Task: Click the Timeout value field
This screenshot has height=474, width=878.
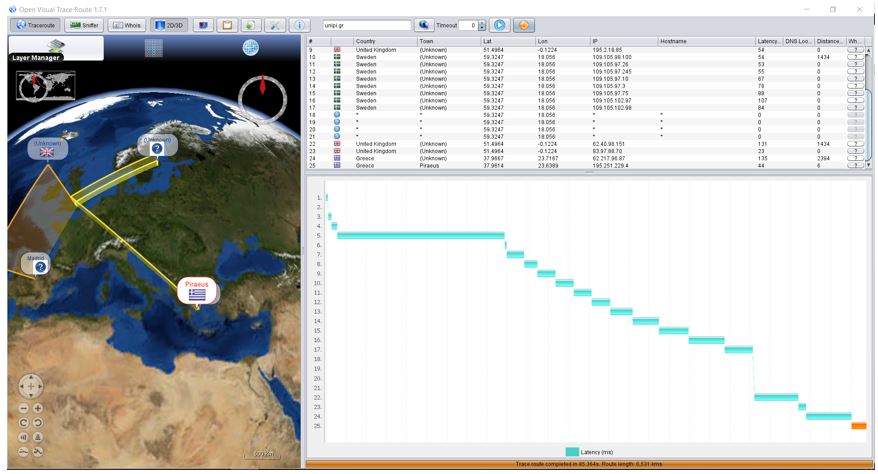Action: pyautogui.click(x=468, y=25)
